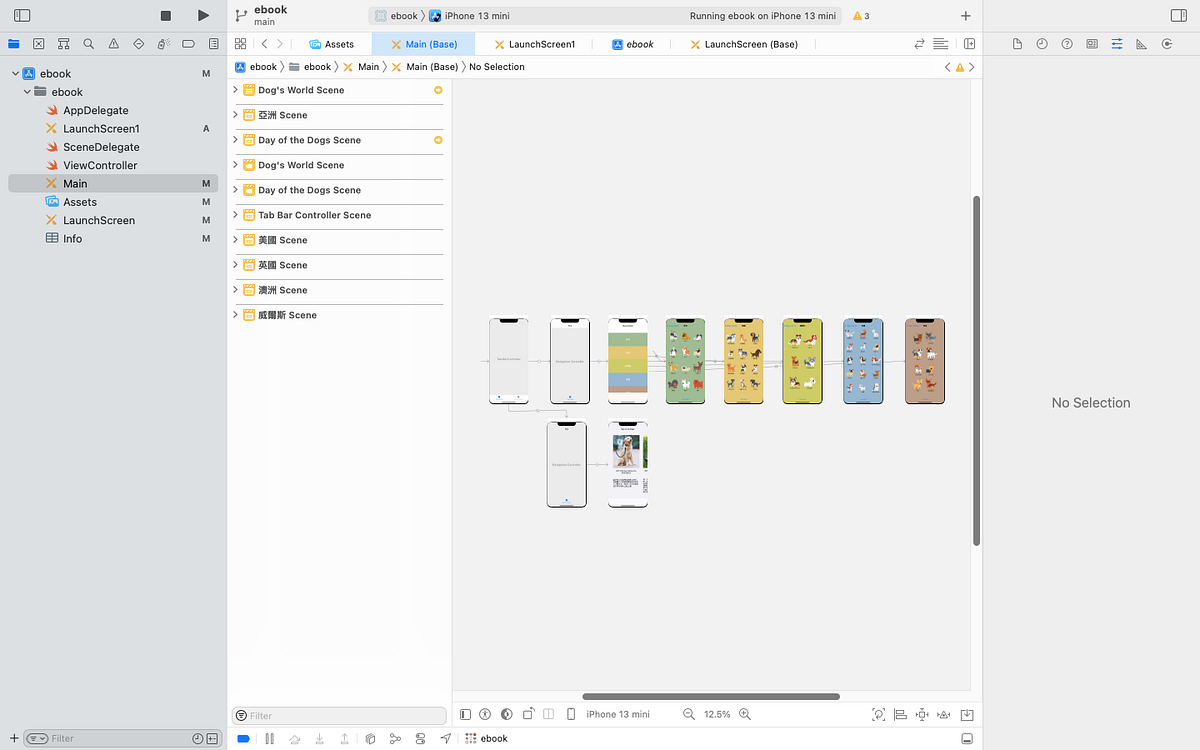Open the Object library
The image size is (1200, 750).
pos(966,16)
